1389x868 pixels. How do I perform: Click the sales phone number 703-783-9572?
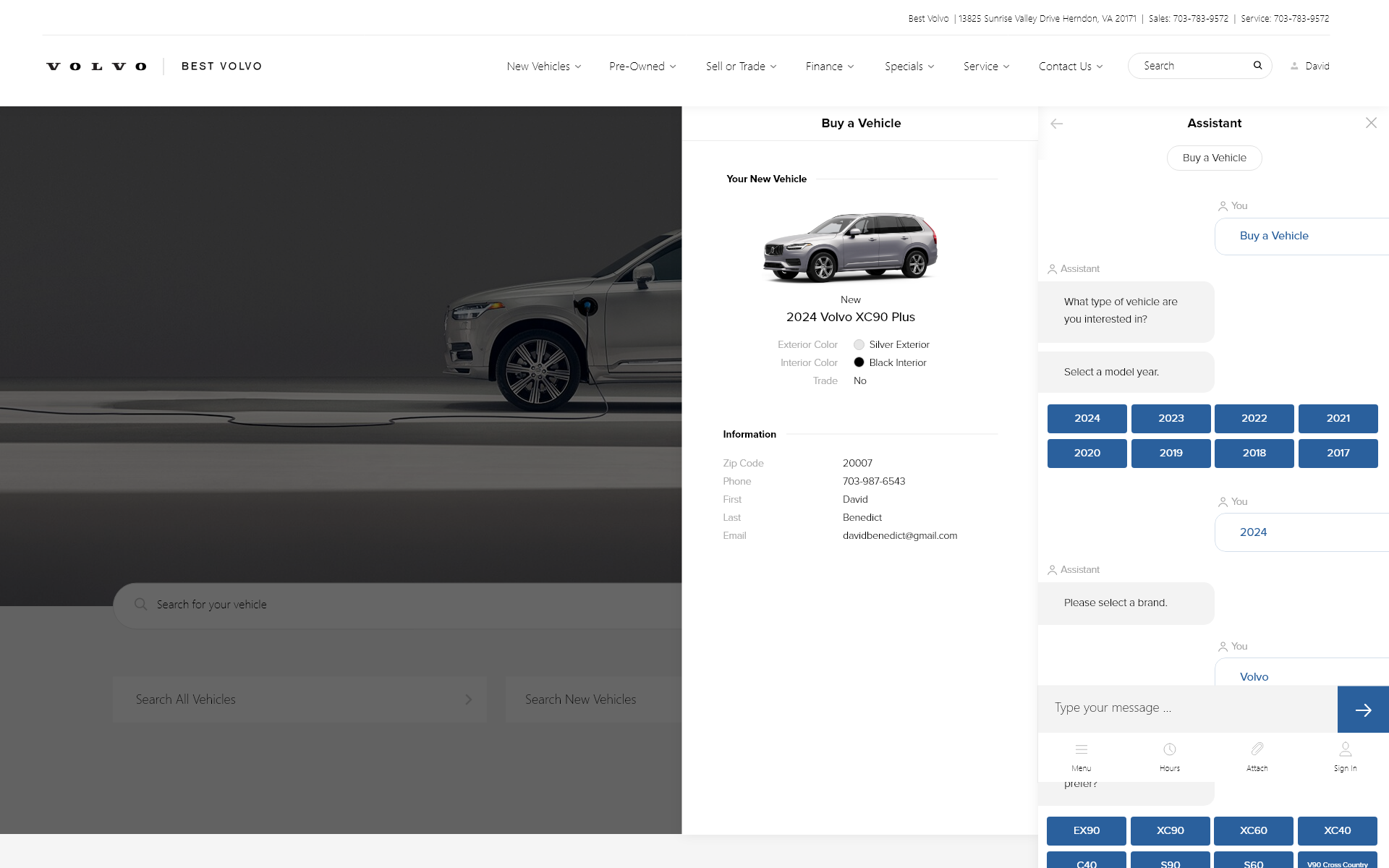pyautogui.click(x=1201, y=19)
